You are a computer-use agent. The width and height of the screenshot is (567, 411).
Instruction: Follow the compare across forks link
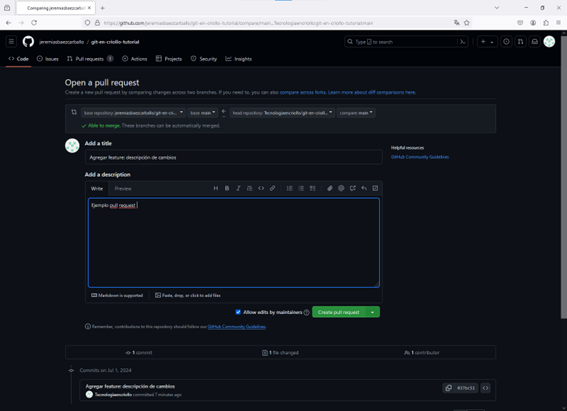[x=303, y=92]
